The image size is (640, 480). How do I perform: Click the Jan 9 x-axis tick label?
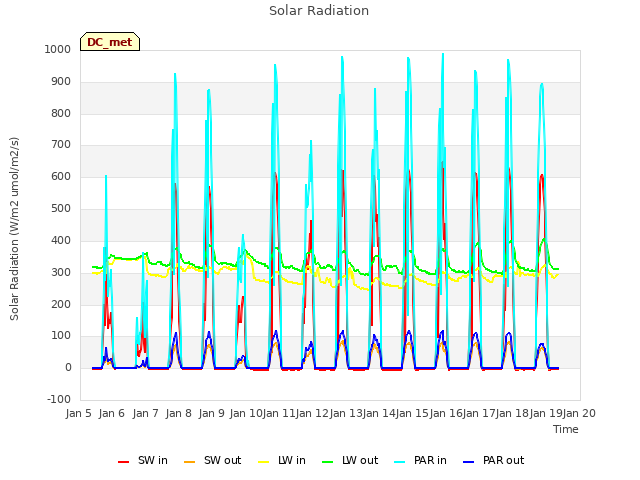point(212,413)
